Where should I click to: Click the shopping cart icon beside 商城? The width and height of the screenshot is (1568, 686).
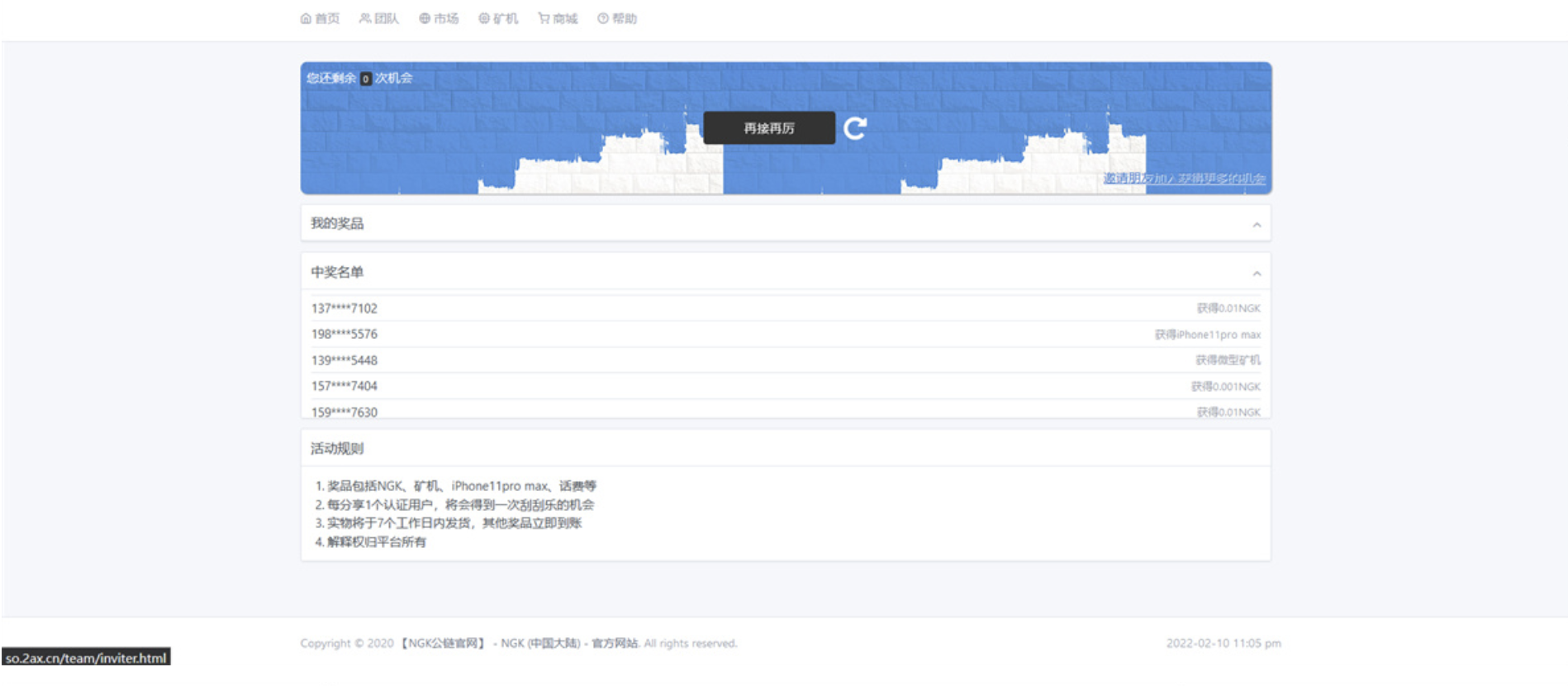coord(544,18)
